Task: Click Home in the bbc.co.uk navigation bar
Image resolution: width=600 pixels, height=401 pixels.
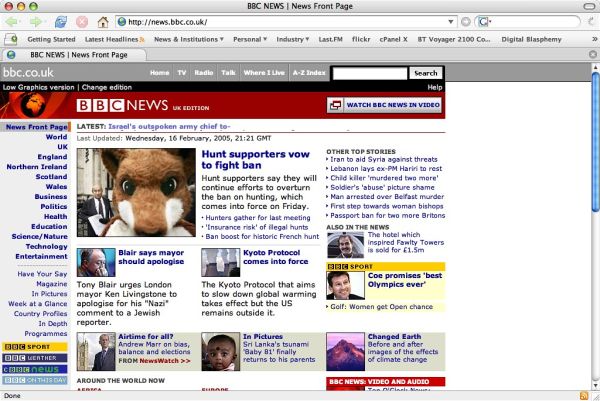Action: point(160,73)
